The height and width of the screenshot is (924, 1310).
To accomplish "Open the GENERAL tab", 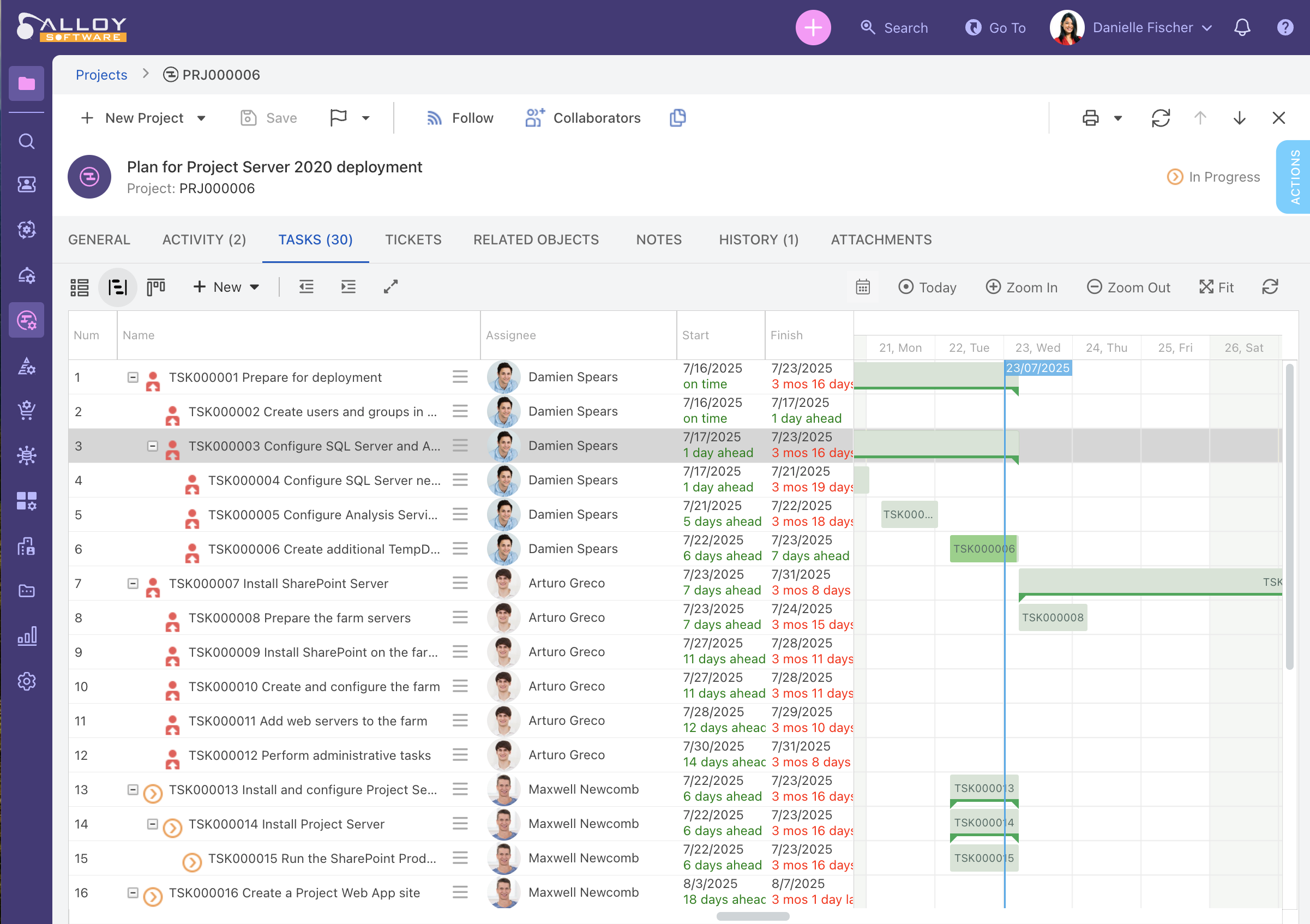I will click(x=99, y=239).
